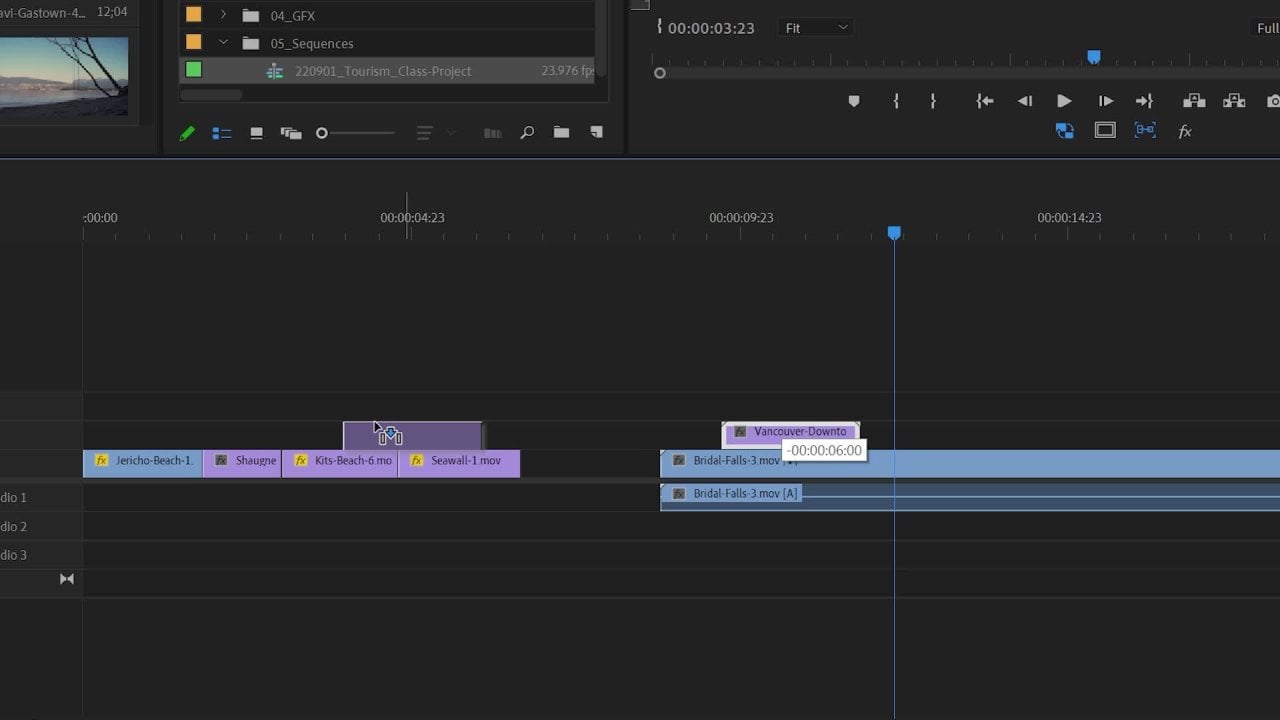Toggle safe margins overlay
Image resolution: width=1280 pixels, height=720 pixels.
(1105, 130)
